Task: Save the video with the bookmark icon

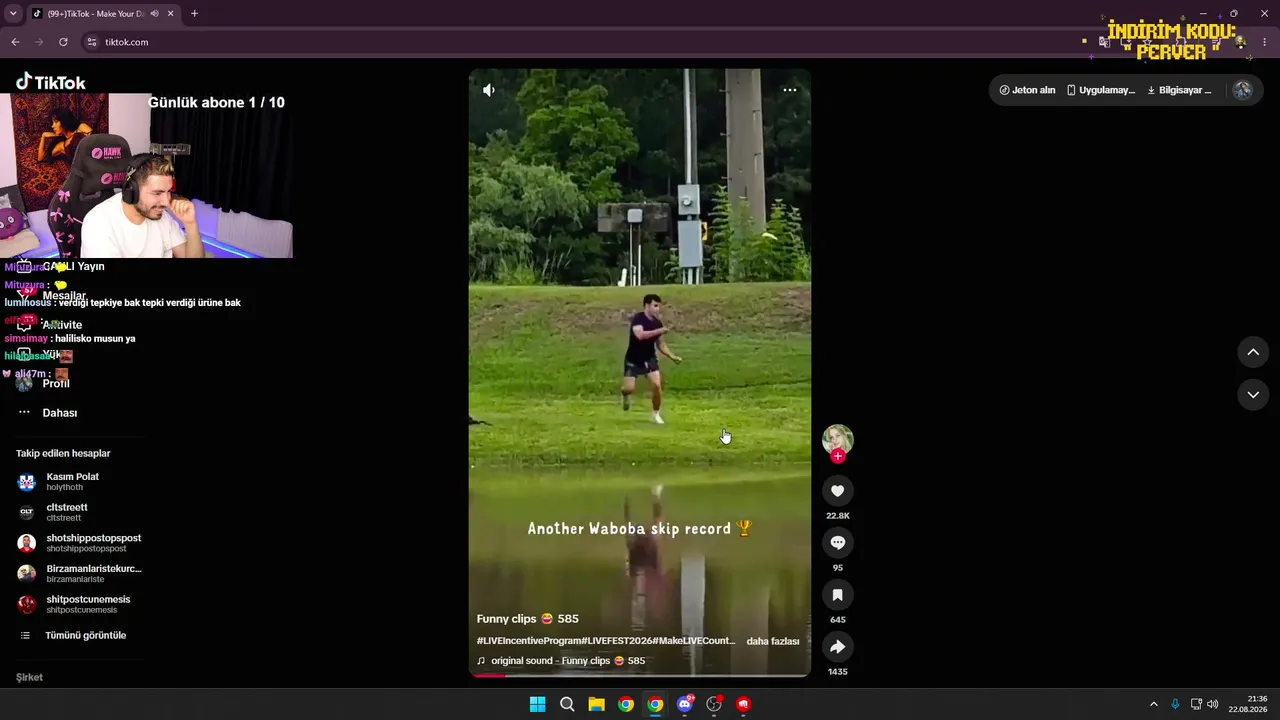Action: point(838,595)
